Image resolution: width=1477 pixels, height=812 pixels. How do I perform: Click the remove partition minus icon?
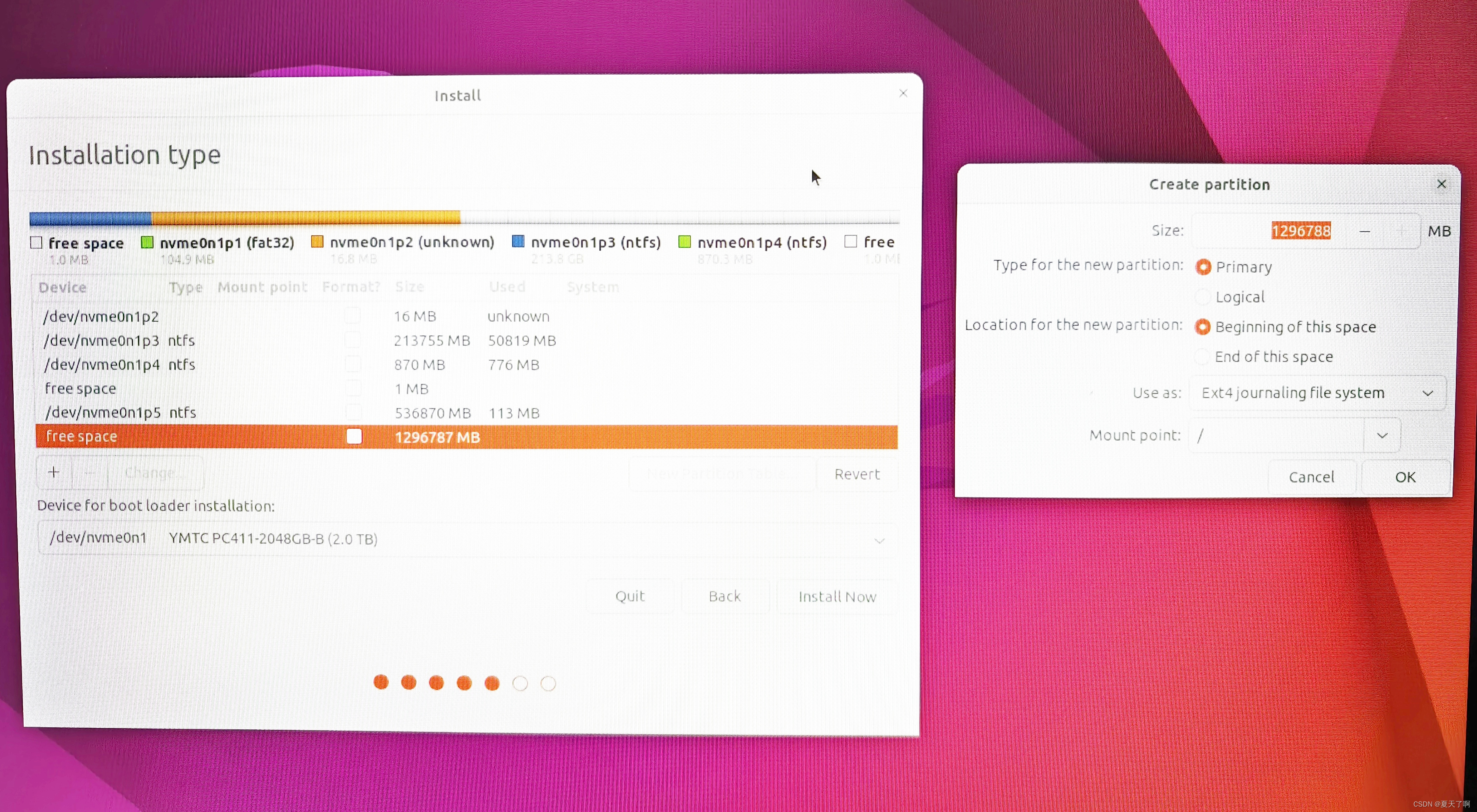pos(89,472)
